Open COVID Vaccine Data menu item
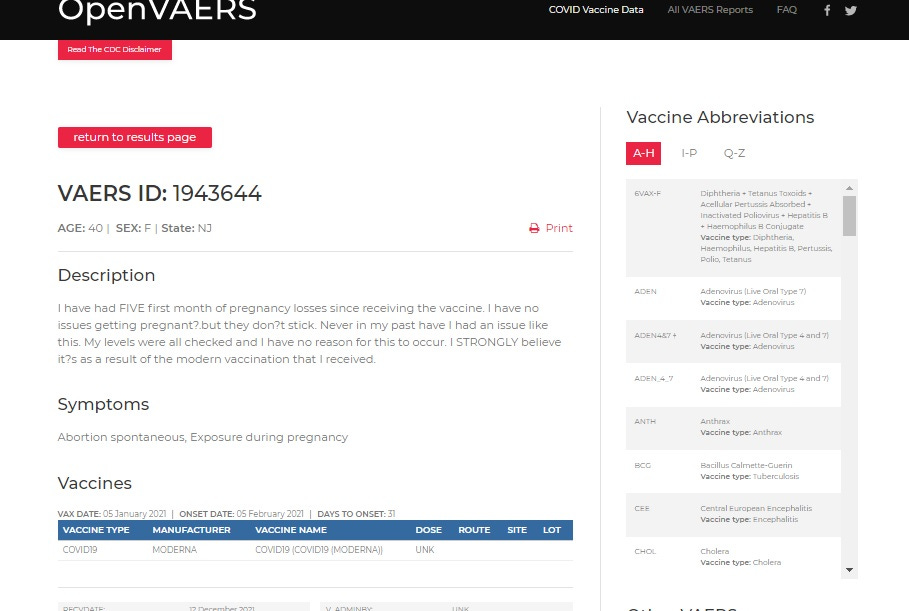 tap(596, 10)
